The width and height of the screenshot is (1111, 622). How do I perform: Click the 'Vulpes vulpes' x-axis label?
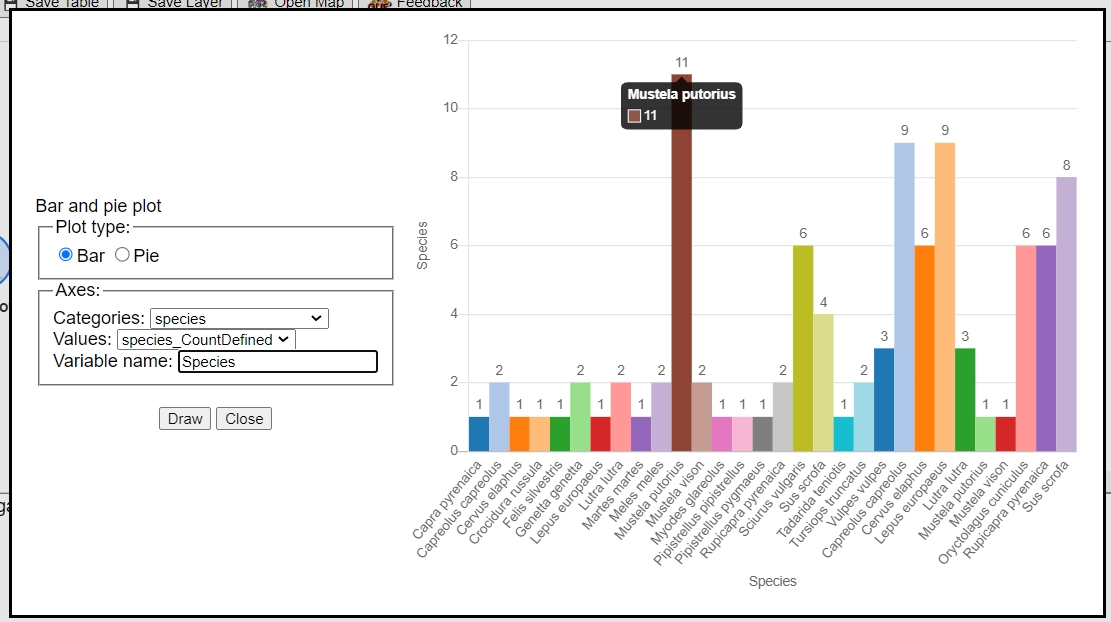pos(857,496)
